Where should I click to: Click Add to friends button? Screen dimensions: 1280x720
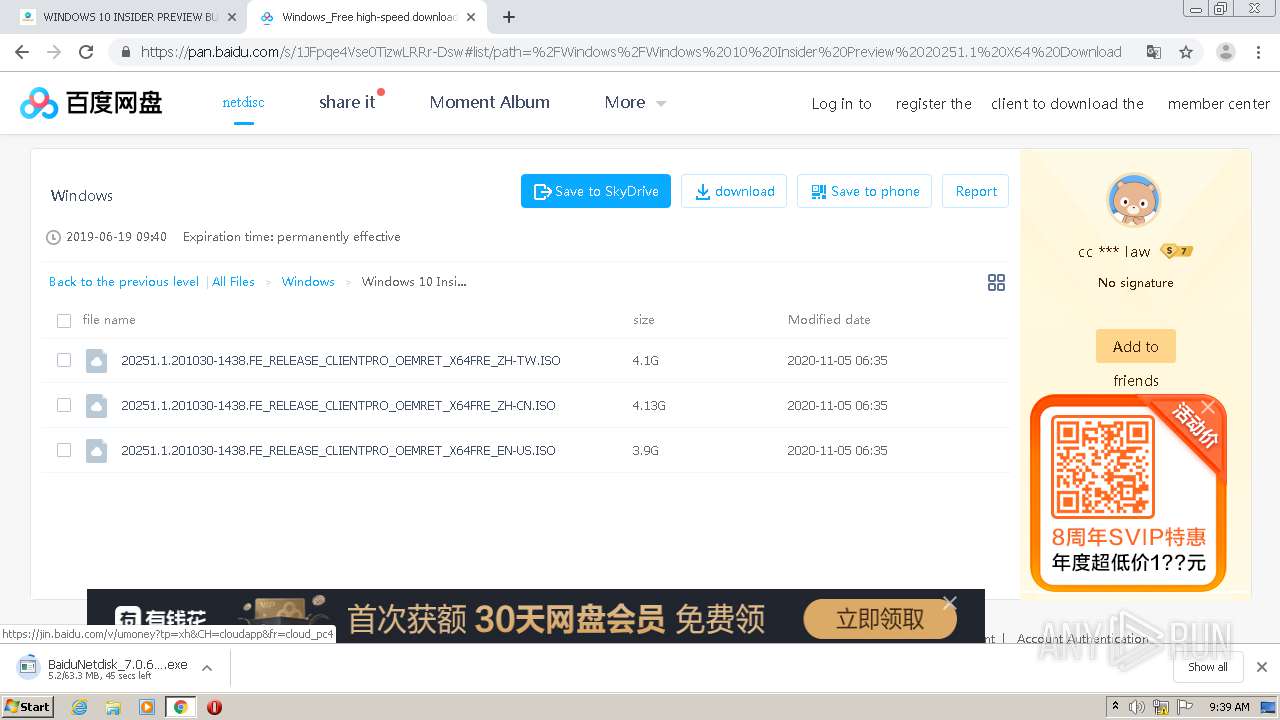coord(1135,347)
